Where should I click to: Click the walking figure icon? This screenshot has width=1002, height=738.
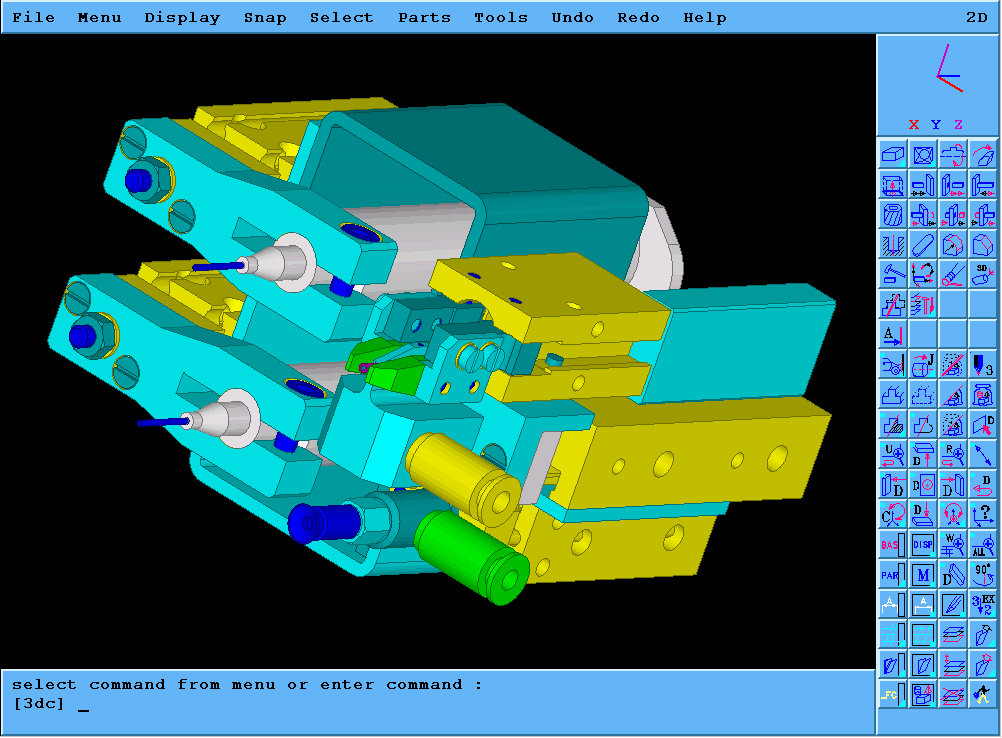pos(984,694)
